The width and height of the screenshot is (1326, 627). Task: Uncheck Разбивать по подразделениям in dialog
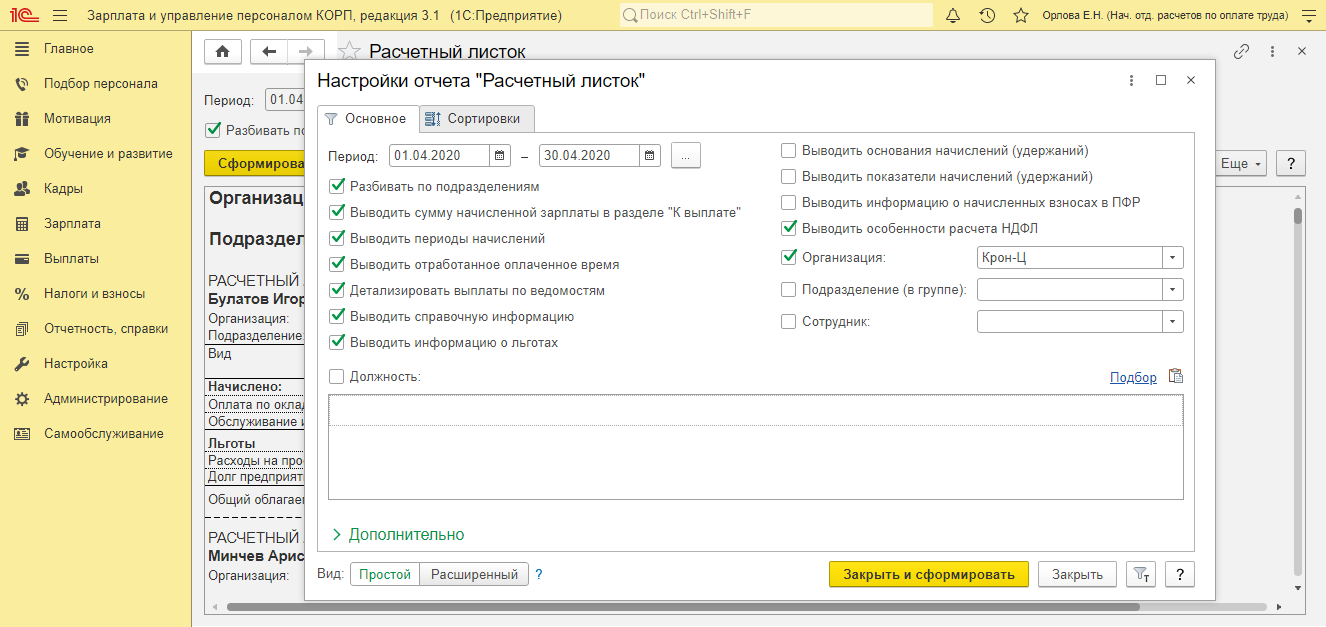point(337,186)
